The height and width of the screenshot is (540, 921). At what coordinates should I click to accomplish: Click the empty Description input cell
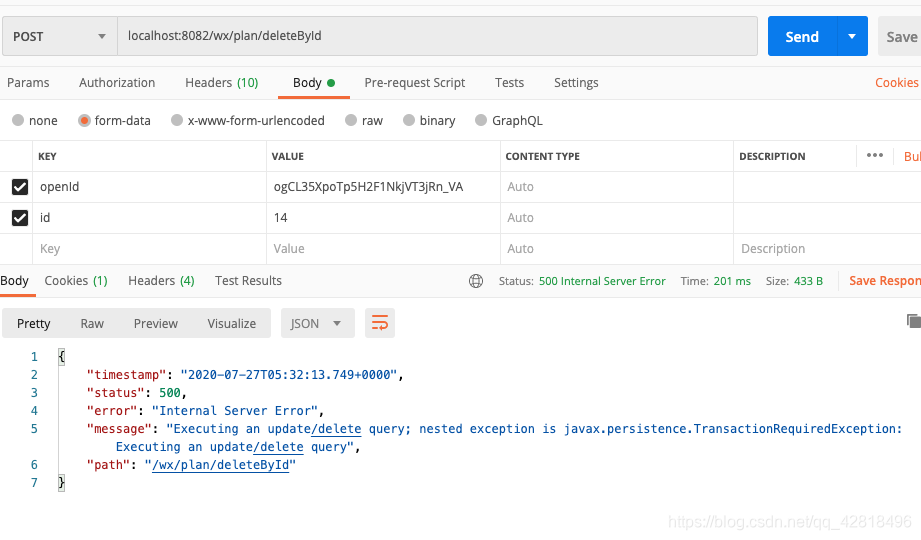pos(828,249)
